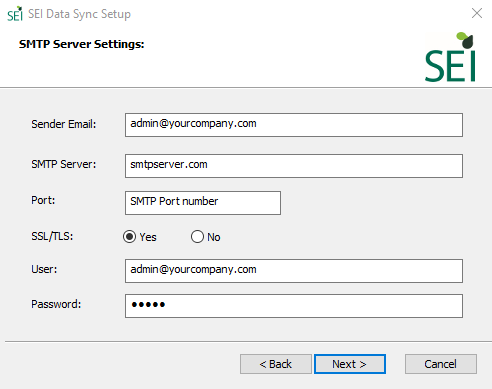
Task: Click the Next > button
Action: 350,364
